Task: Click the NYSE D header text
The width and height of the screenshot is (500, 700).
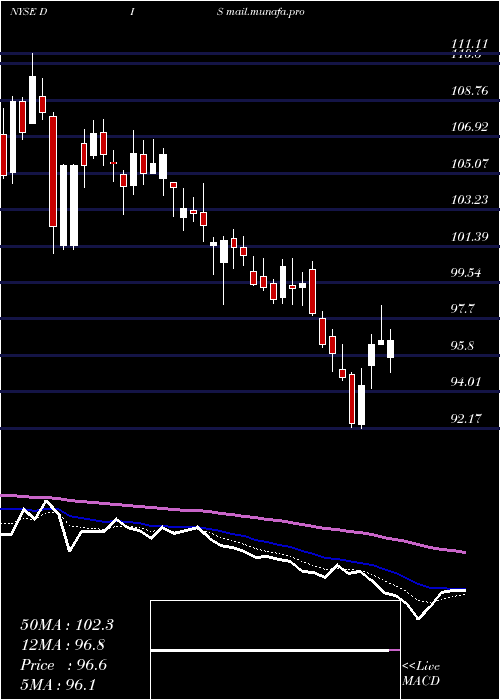Action: [29, 12]
